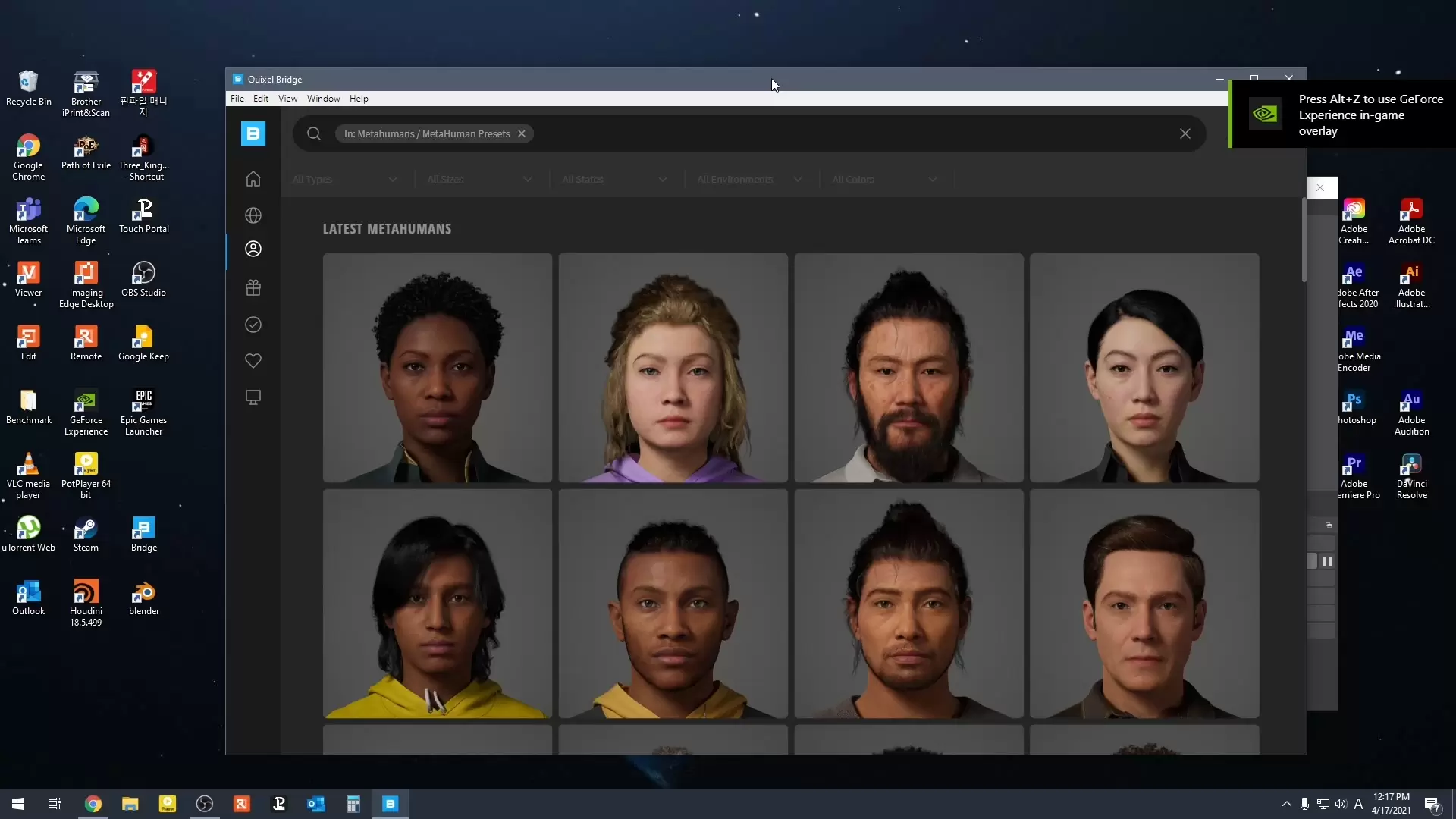Remove the MetaHuman Presets filter tag
This screenshot has width=1456, height=819.
[522, 133]
